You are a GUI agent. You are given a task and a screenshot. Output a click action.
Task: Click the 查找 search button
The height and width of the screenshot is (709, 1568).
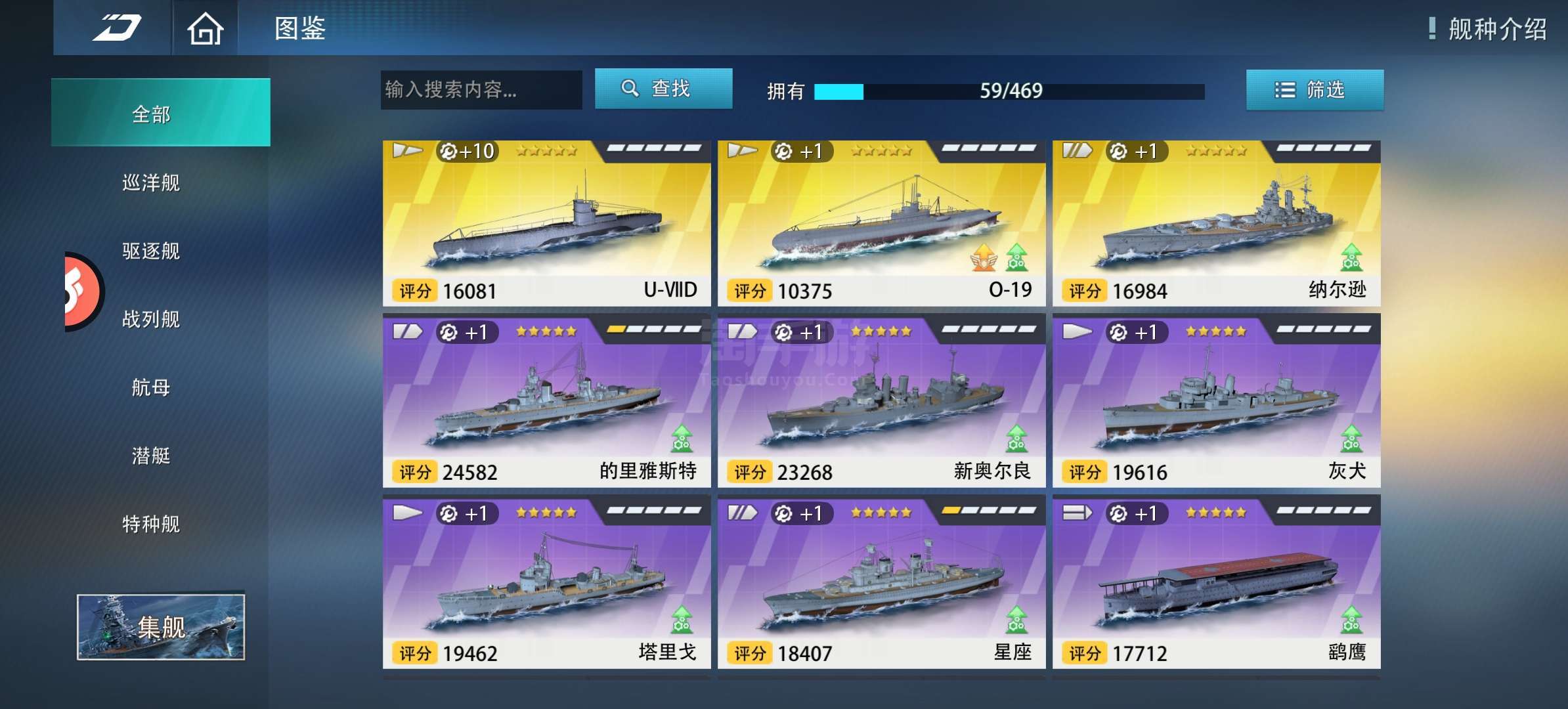coord(663,89)
